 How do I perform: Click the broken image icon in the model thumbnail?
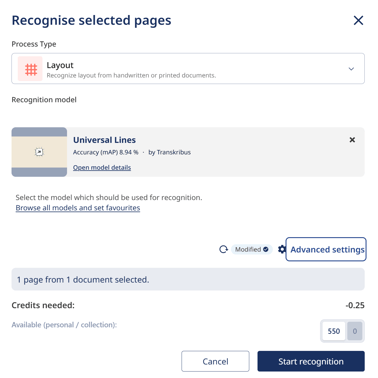(x=39, y=152)
